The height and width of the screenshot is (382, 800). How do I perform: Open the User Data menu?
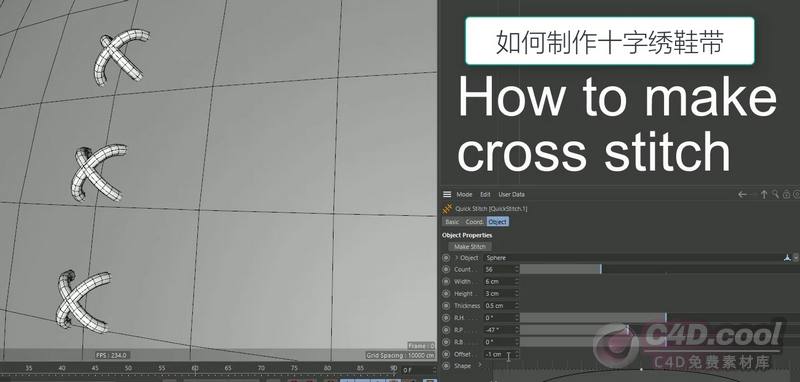click(x=511, y=194)
